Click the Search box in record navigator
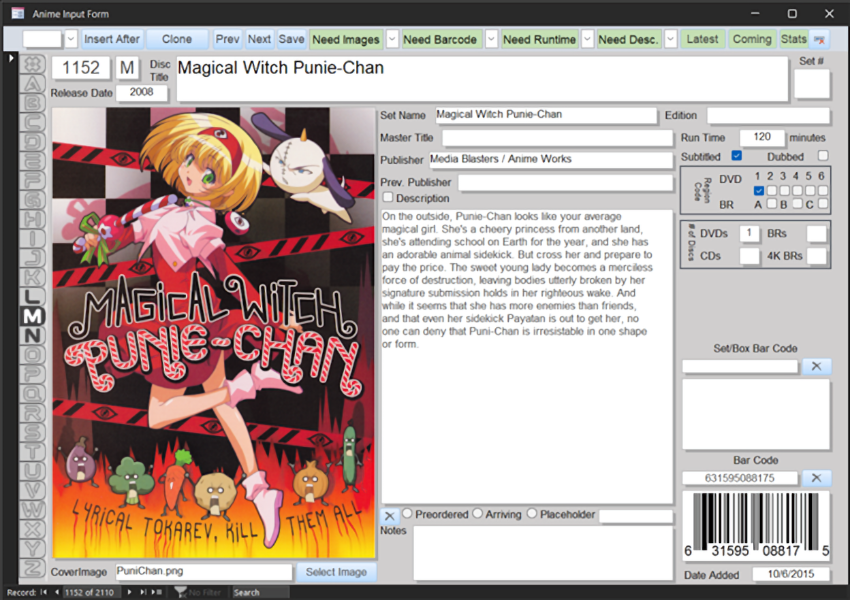This screenshot has height=600, width=850. click(x=260, y=592)
